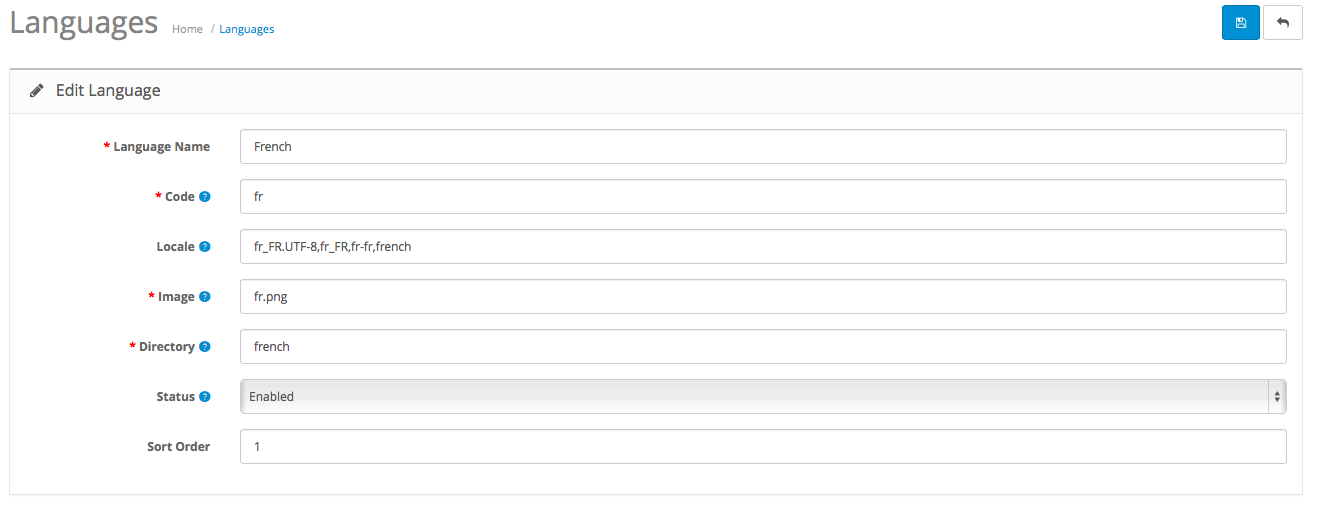Click the blue Save floppy disk icon
This screenshot has height=512, width=1317.
pyautogui.click(x=1240, y=23)
